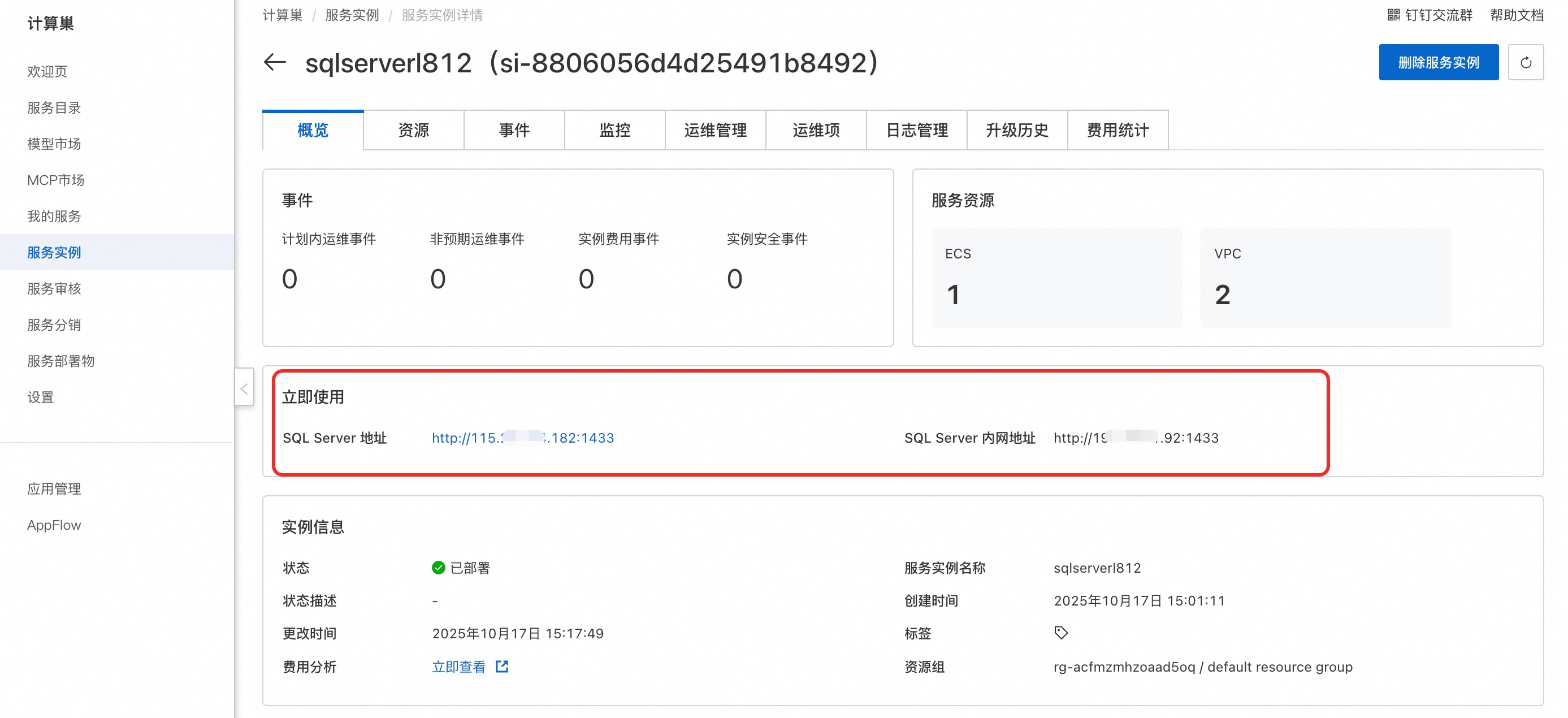Open the 监控 tab
Viewport: 1568px width, 718px height.
[614, 129]
